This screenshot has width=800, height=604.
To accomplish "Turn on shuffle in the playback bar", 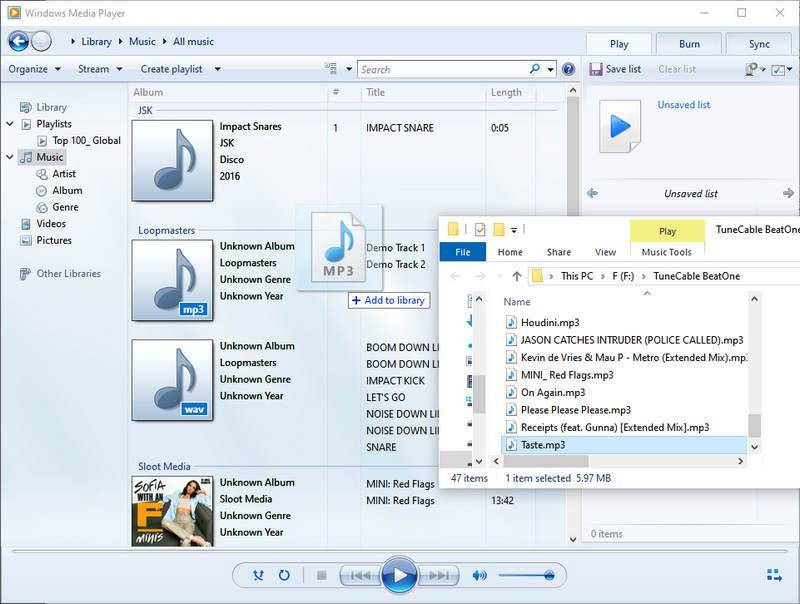I will tap(260, 575).
